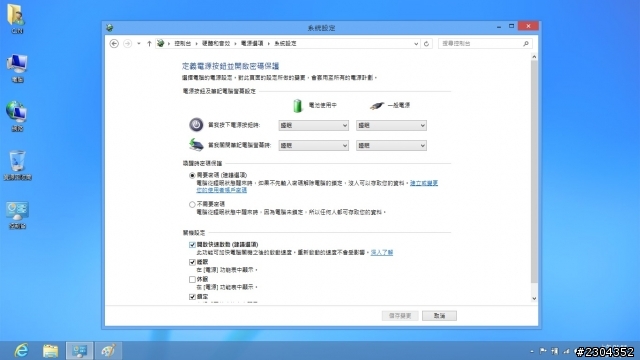Image resolution: width=640 pixels, height=360 pixels.
Task: Select the 電腦 desktop icon
Action: (x=17, y=68)
